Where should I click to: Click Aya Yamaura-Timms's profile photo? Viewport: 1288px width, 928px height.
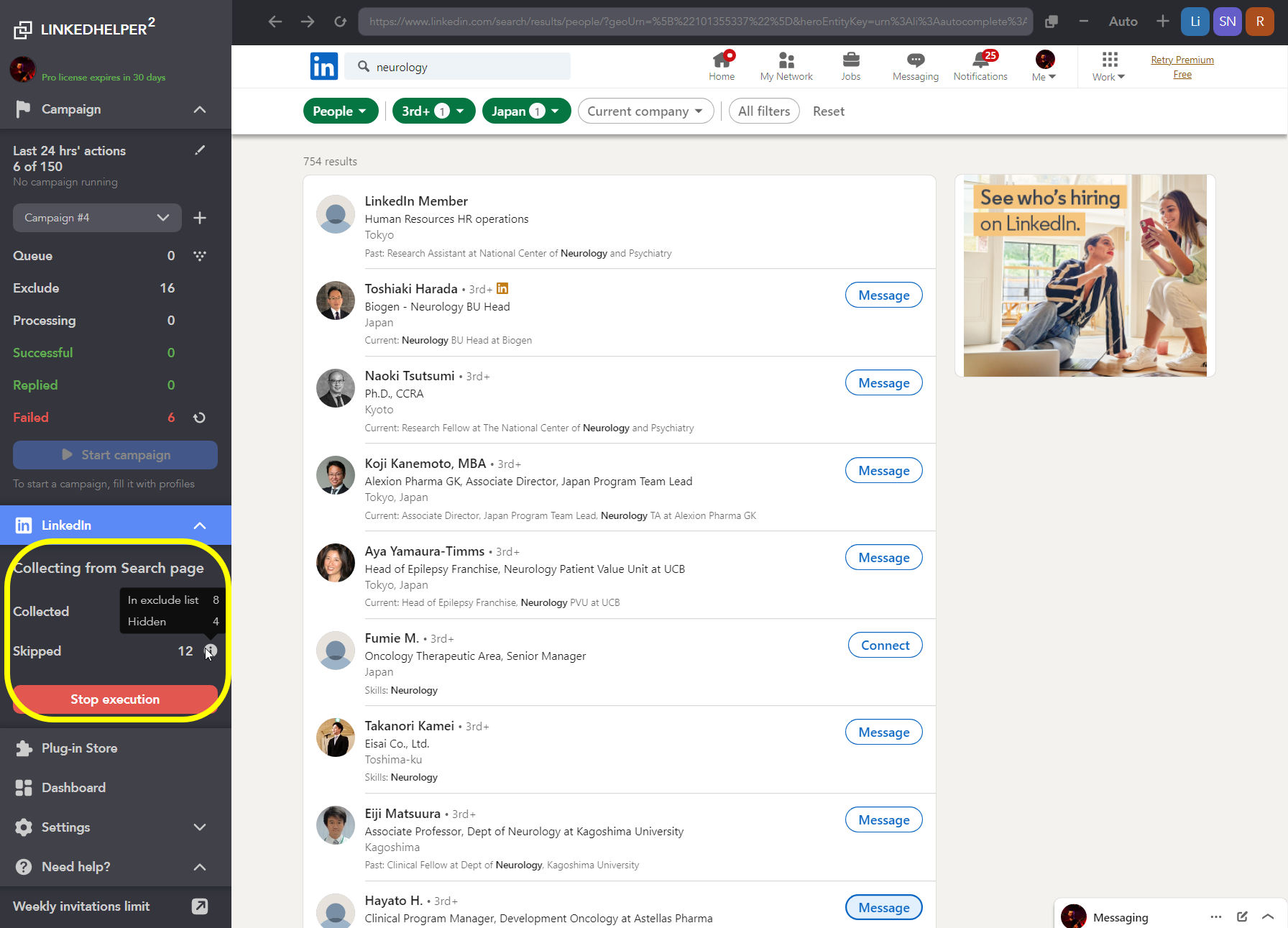tap(336, 563)
